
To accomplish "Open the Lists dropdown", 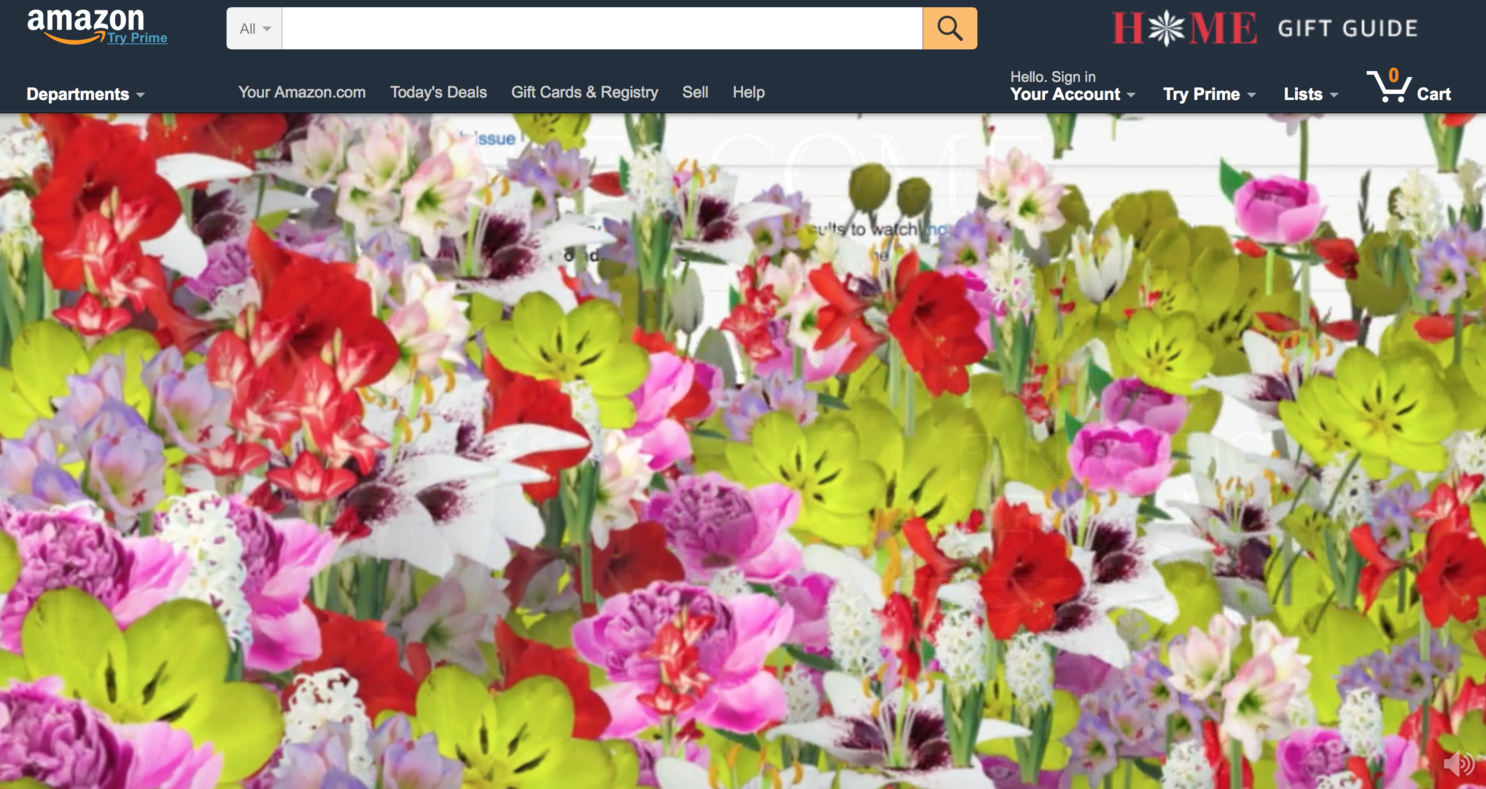I will tap(1310, 94).
